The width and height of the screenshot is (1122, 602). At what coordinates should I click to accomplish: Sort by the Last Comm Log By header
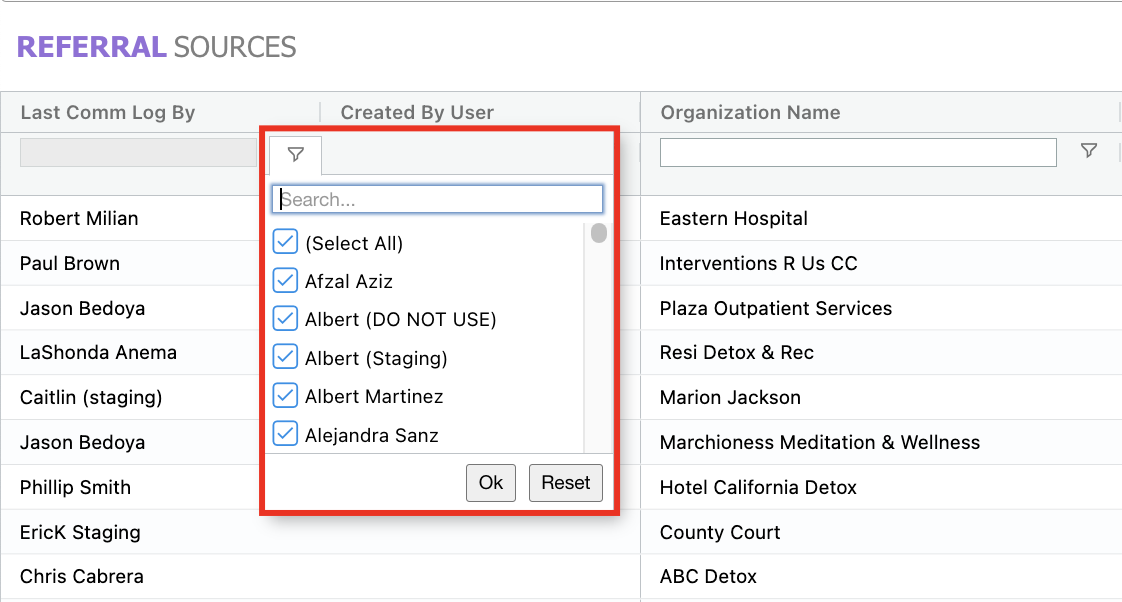108,113
